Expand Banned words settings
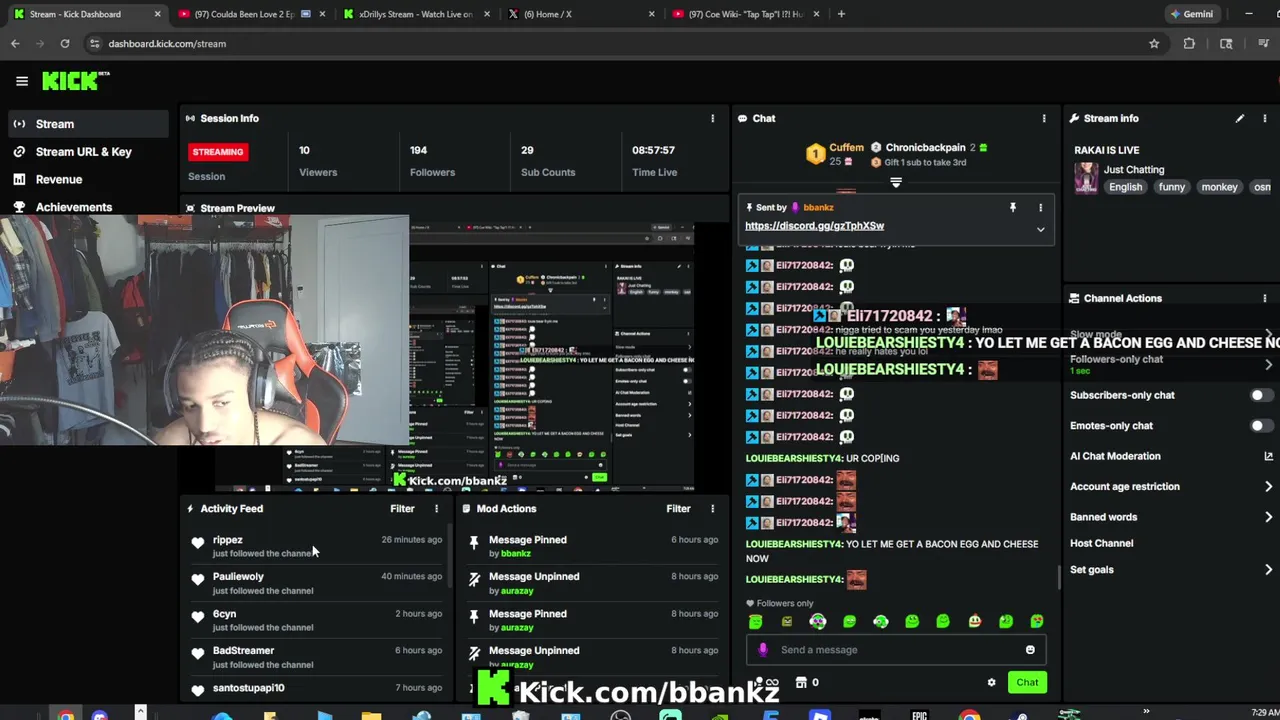 point(1268,517)
